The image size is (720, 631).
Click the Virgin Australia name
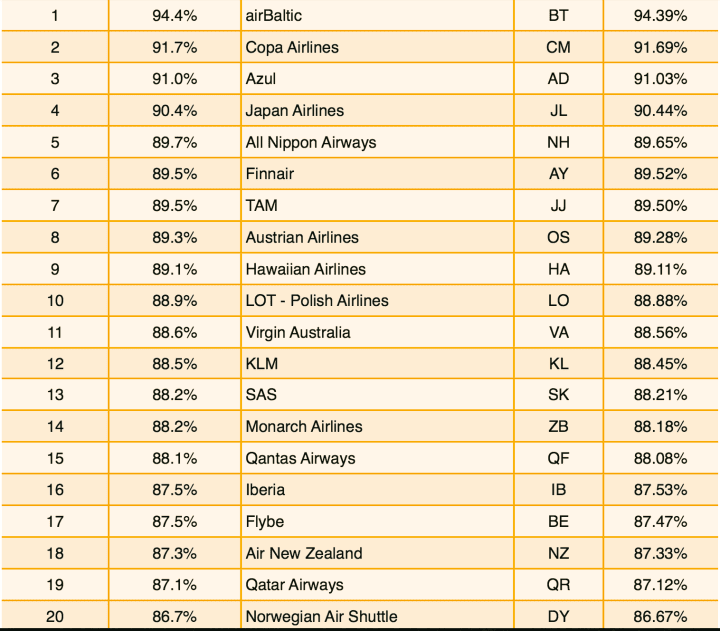[x=298, y=332]
